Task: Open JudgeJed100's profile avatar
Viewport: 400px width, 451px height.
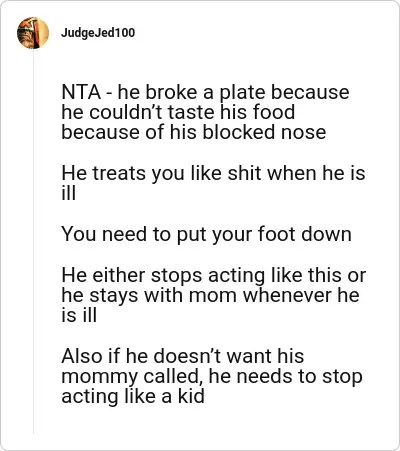Action: click(x=33, y=33)
